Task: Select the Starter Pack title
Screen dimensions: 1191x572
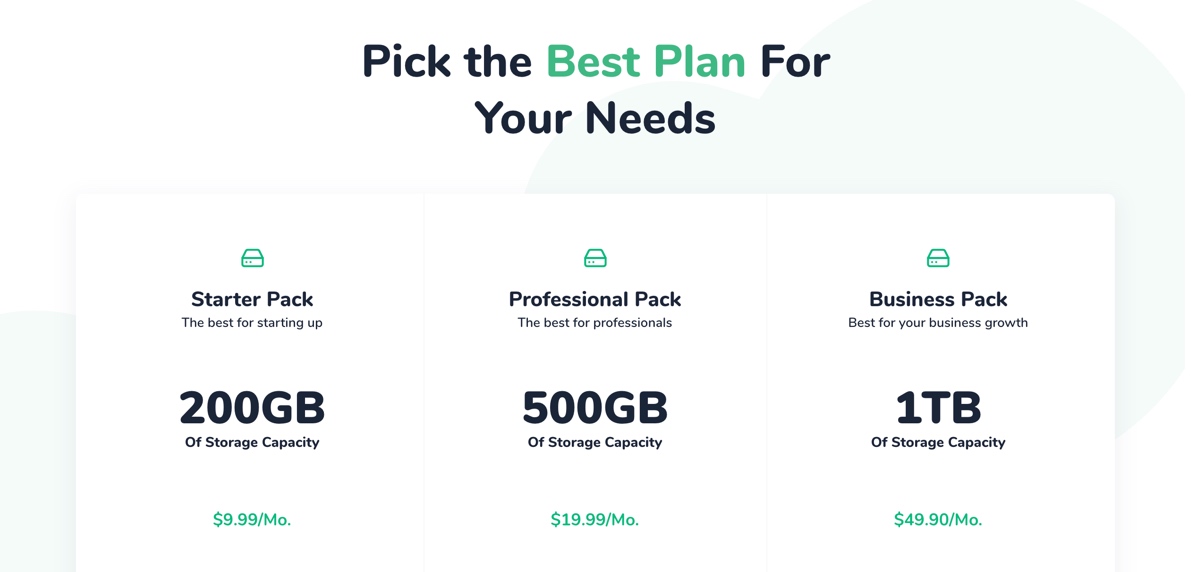Action: [x=252, y=299]
